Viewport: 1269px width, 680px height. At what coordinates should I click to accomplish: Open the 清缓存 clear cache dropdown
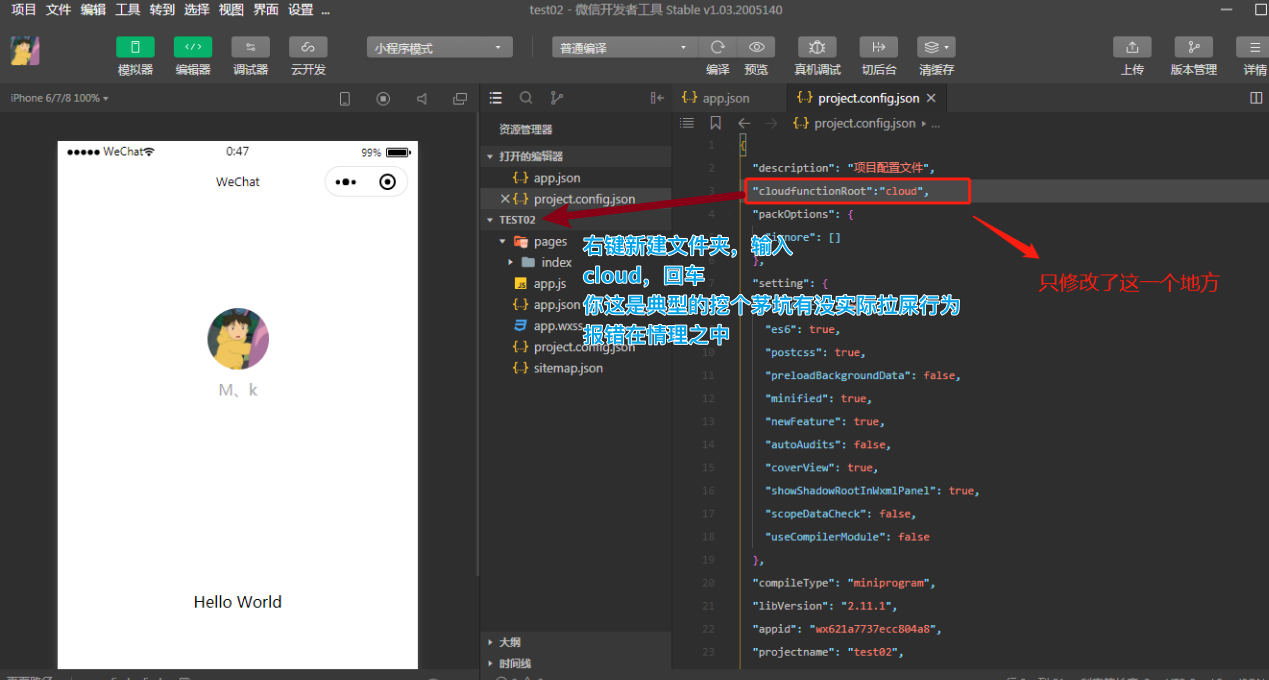(936, 48)
